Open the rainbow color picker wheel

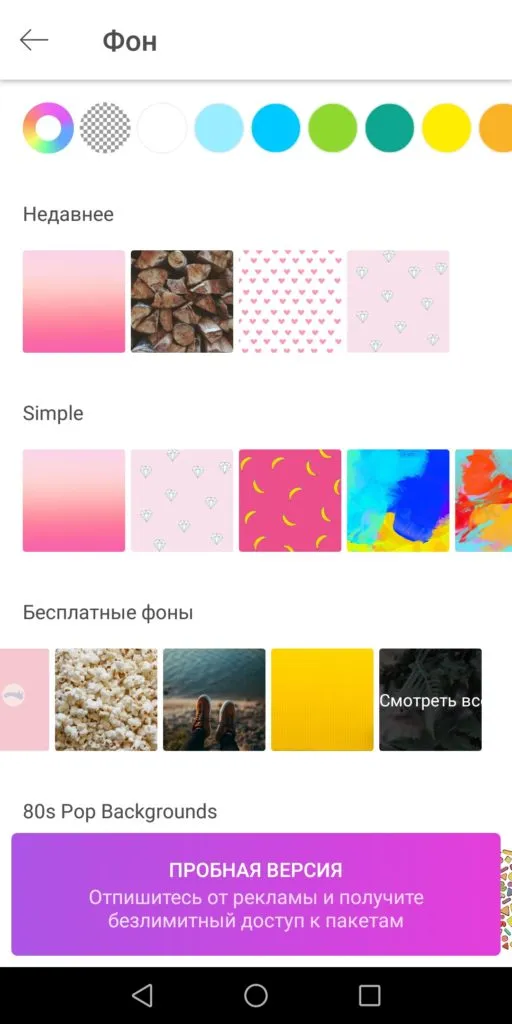tap(48, 128)
